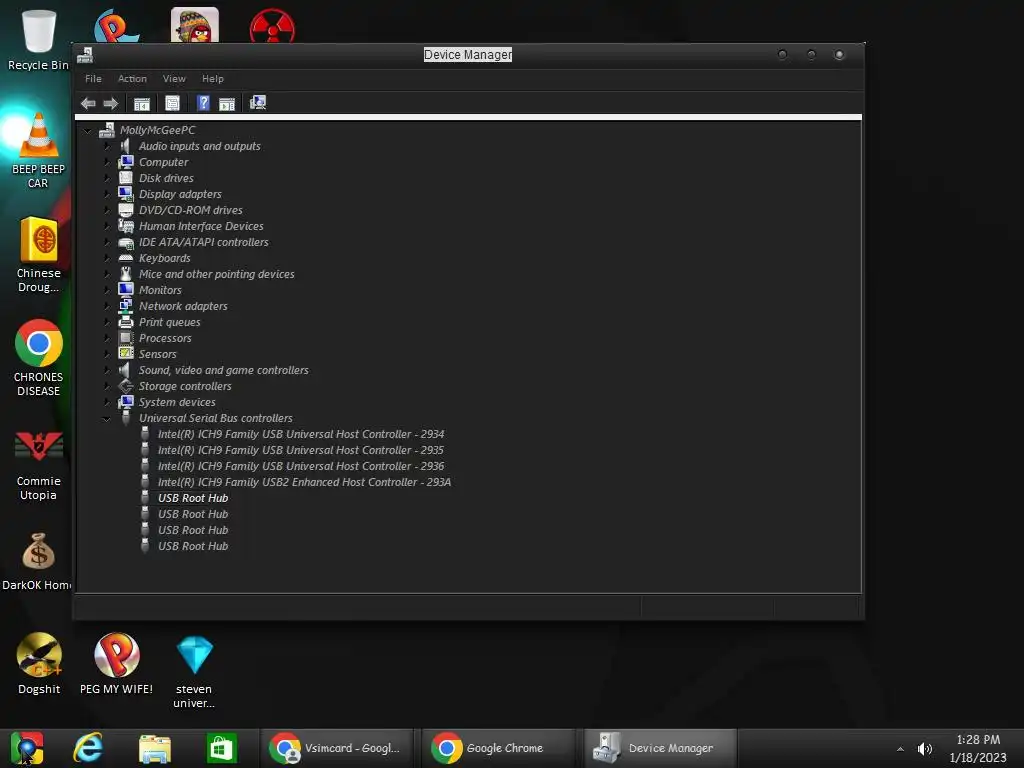
Task: Toggle the Show/Hide Console Tree toolbar icon
Action: pos(142,103)
